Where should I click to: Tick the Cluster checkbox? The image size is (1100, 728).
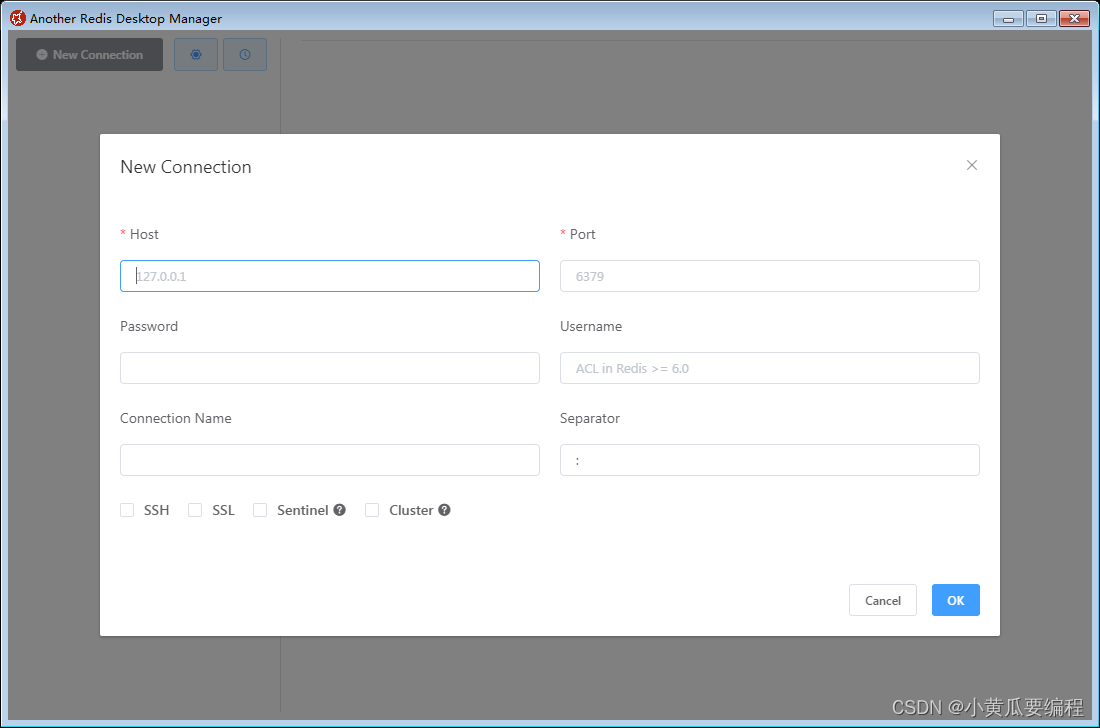[372, 510]
